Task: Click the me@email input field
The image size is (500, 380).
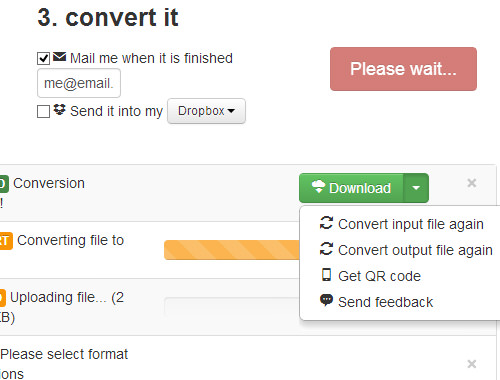Action: [79, 83]
